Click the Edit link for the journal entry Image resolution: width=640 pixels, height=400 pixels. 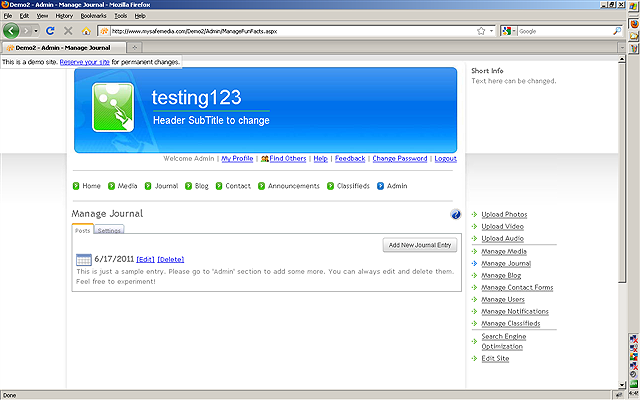(x=146, y=259)
